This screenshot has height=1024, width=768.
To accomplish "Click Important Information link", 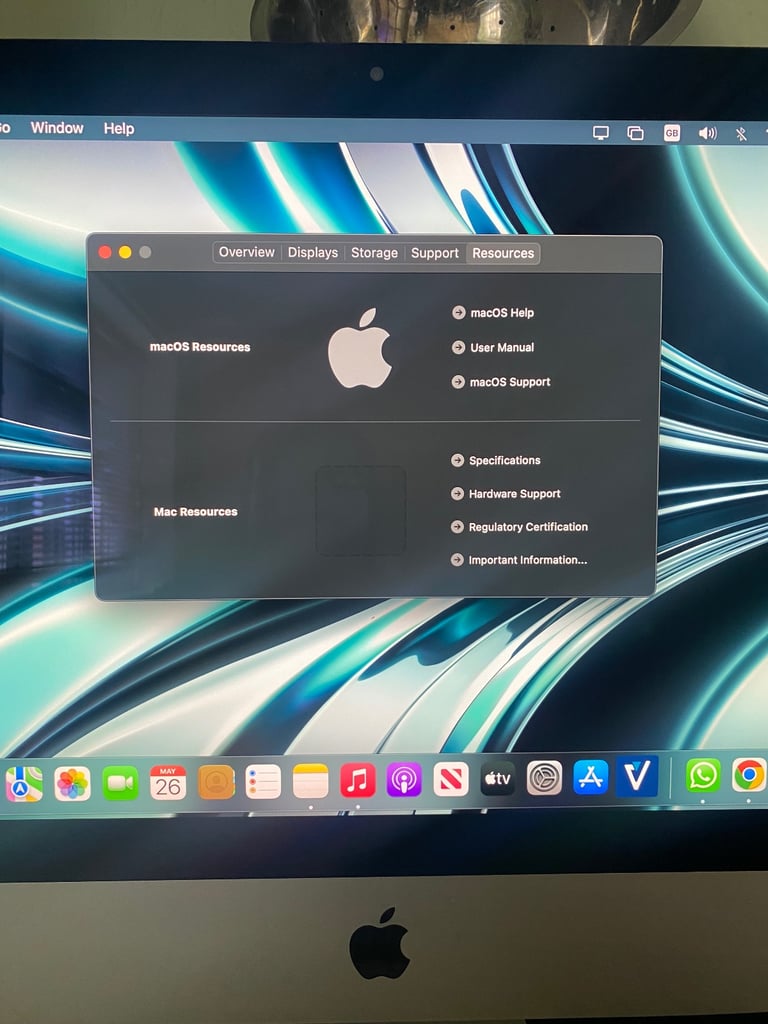I will click(x=528, y=560).
